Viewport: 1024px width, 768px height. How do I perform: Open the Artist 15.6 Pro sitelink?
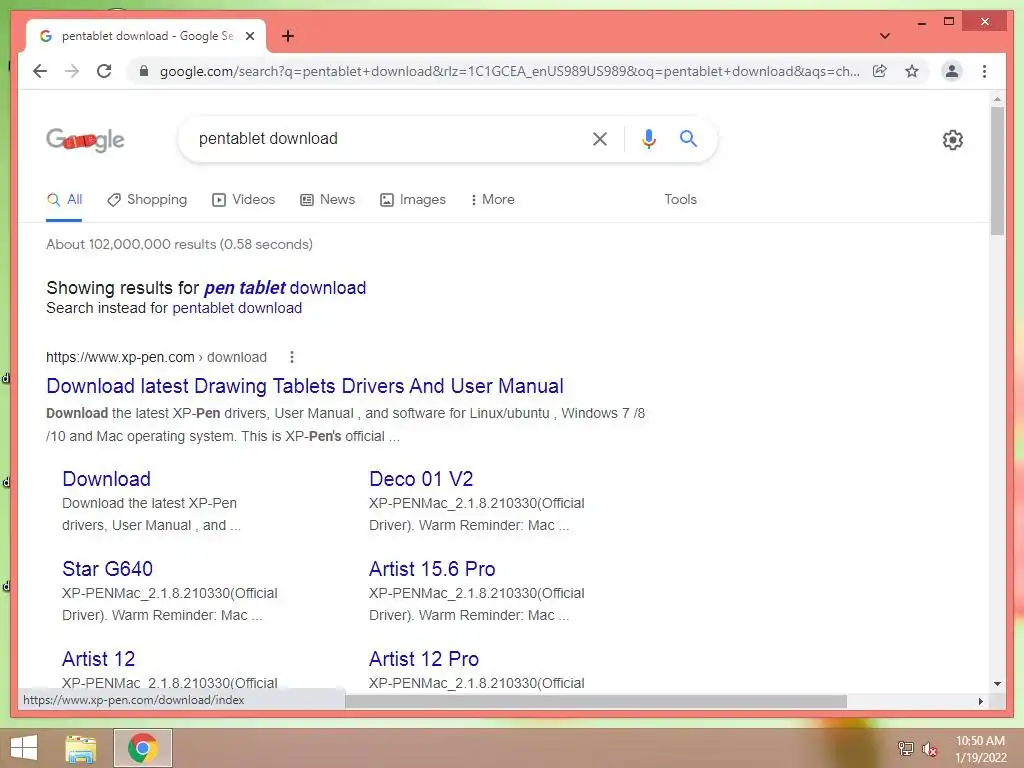[x=432, y=569]
